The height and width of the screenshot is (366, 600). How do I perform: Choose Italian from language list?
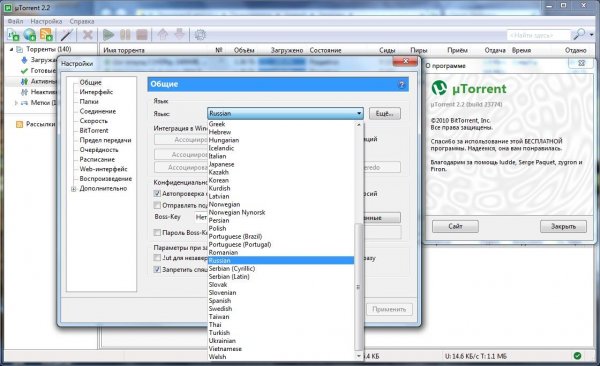[x=281, y=156]
